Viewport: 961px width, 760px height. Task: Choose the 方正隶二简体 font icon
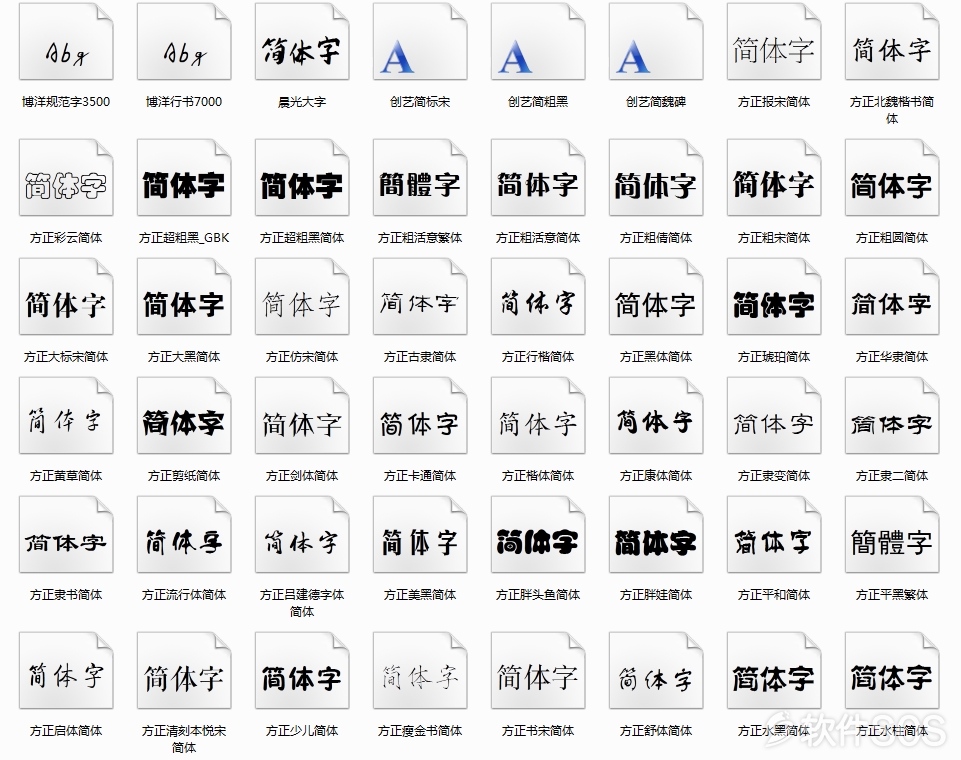[892, 415]
